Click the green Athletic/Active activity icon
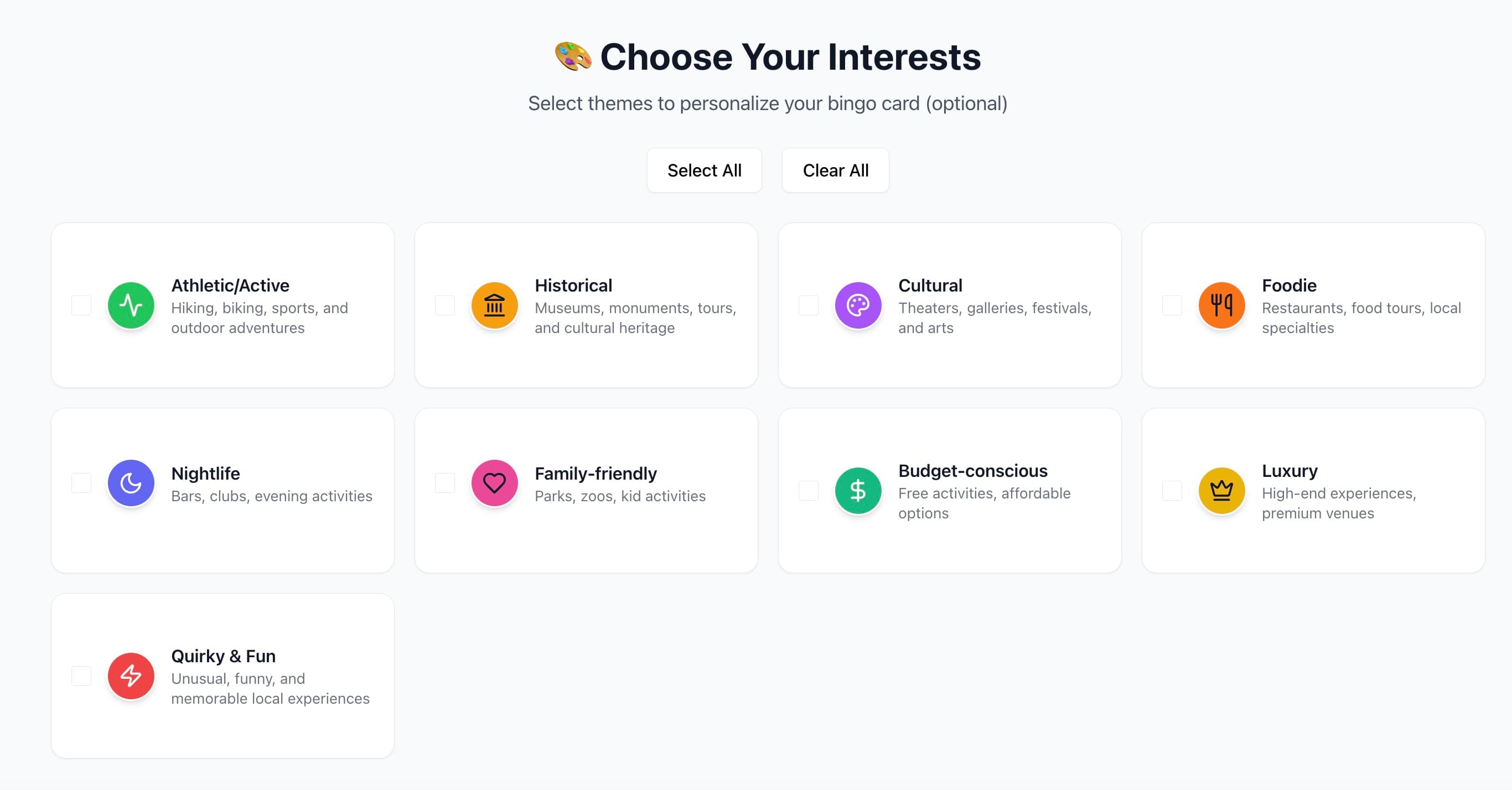 [132, 305]
